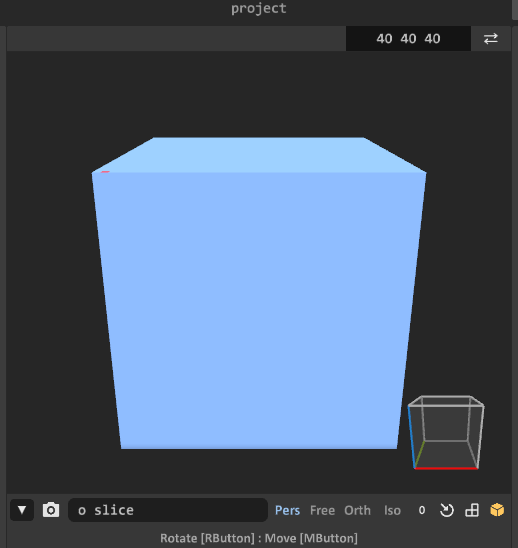Click the pink voxel at the cube corner
Viewport: 518px width, 548px height.
pos(105,172)
